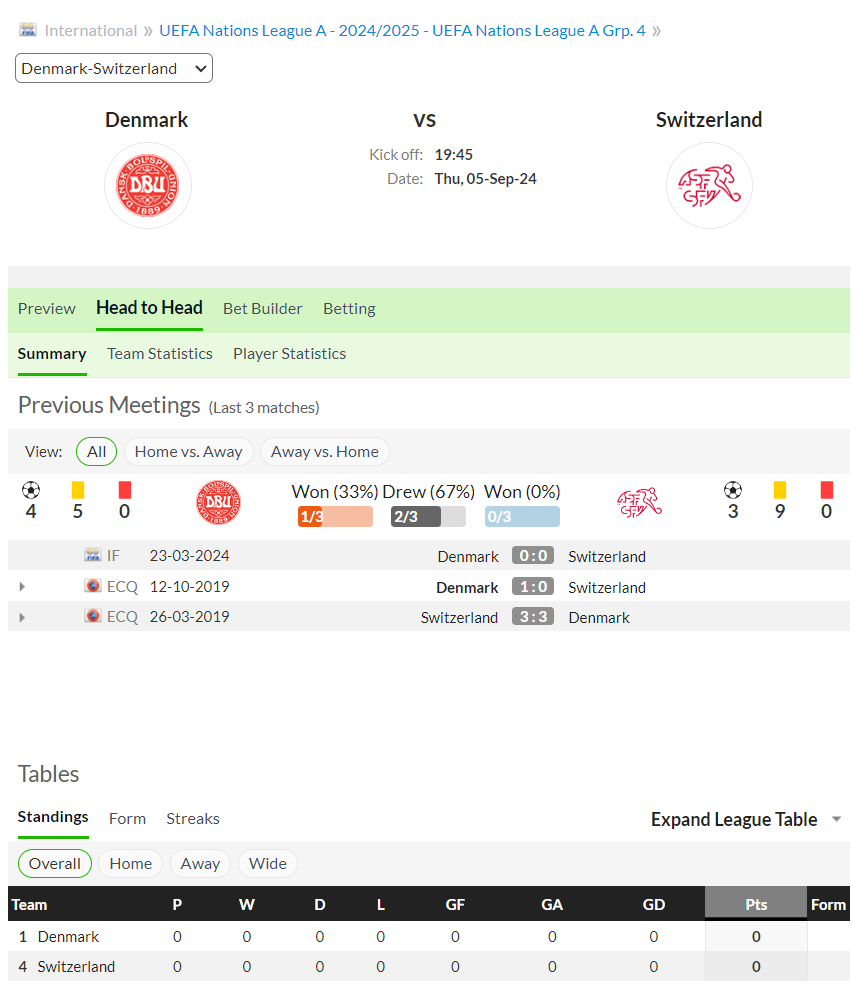Viewport: 852px width, 997px height.
Task: Click the 3:3 score badge
Action: (533, 617)
